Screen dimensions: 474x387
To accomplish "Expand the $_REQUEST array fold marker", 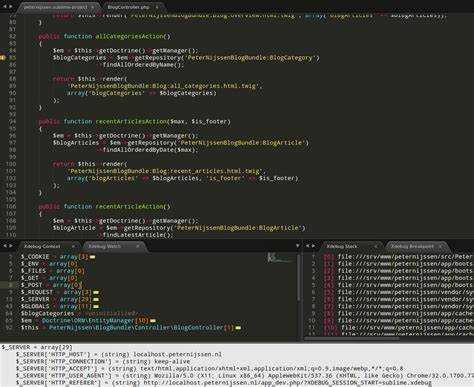I will [x=96, y=292].
